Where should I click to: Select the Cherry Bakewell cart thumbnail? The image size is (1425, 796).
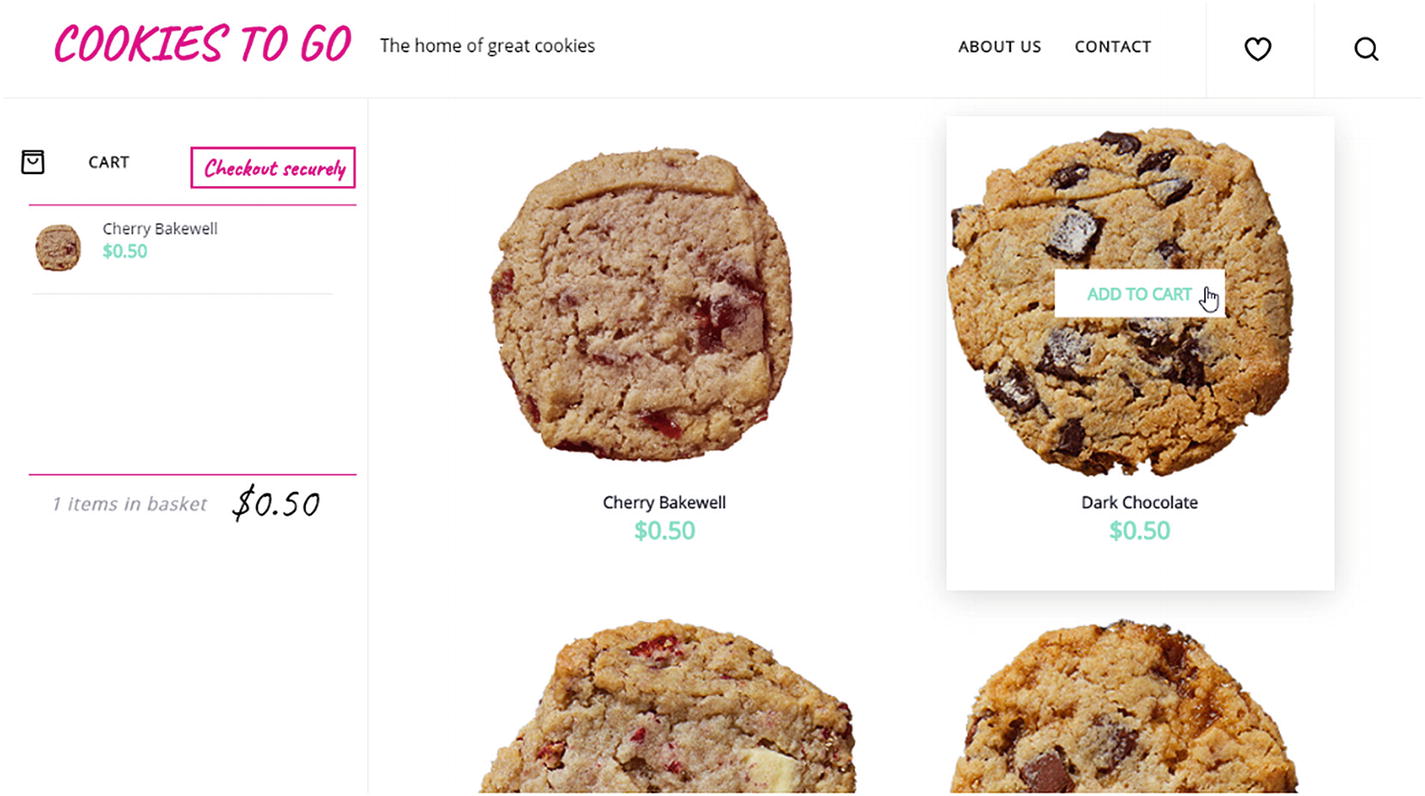point(58,247)
